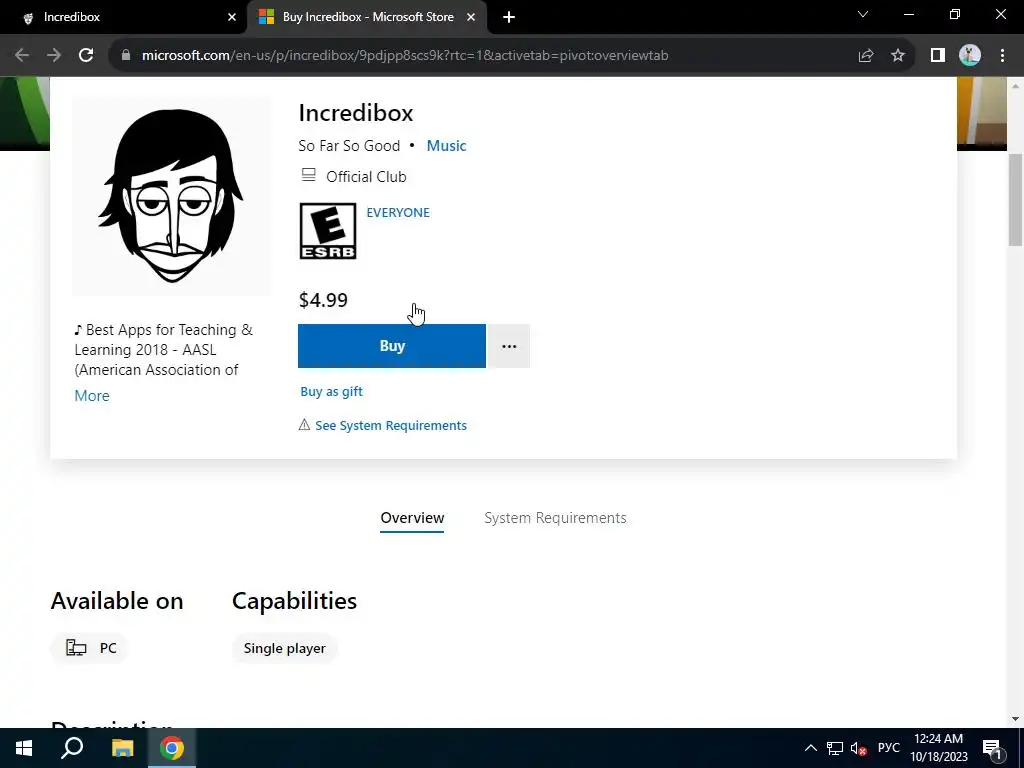This screenshot has width=1024, height=768.
Task: View site information lock icon
Action: click(126, 56)
